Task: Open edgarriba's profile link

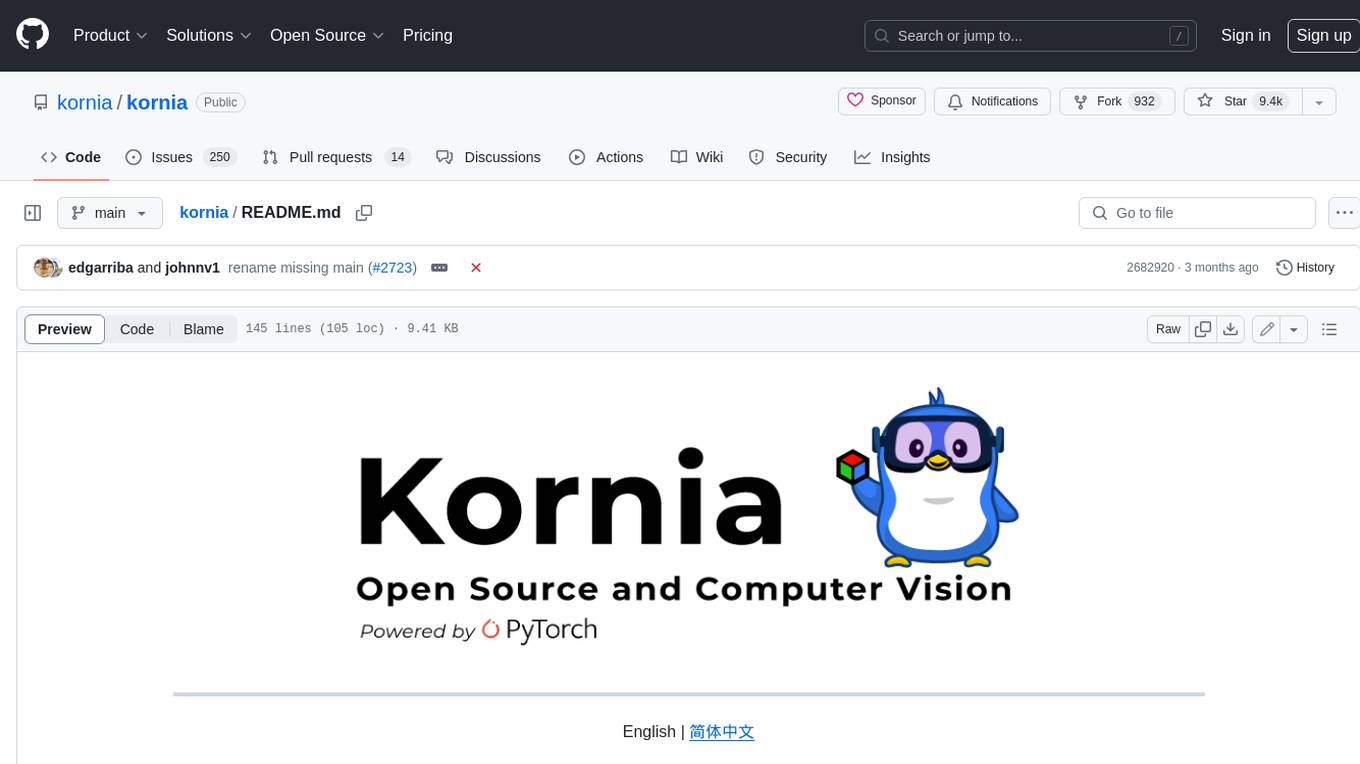Action: 100,267
